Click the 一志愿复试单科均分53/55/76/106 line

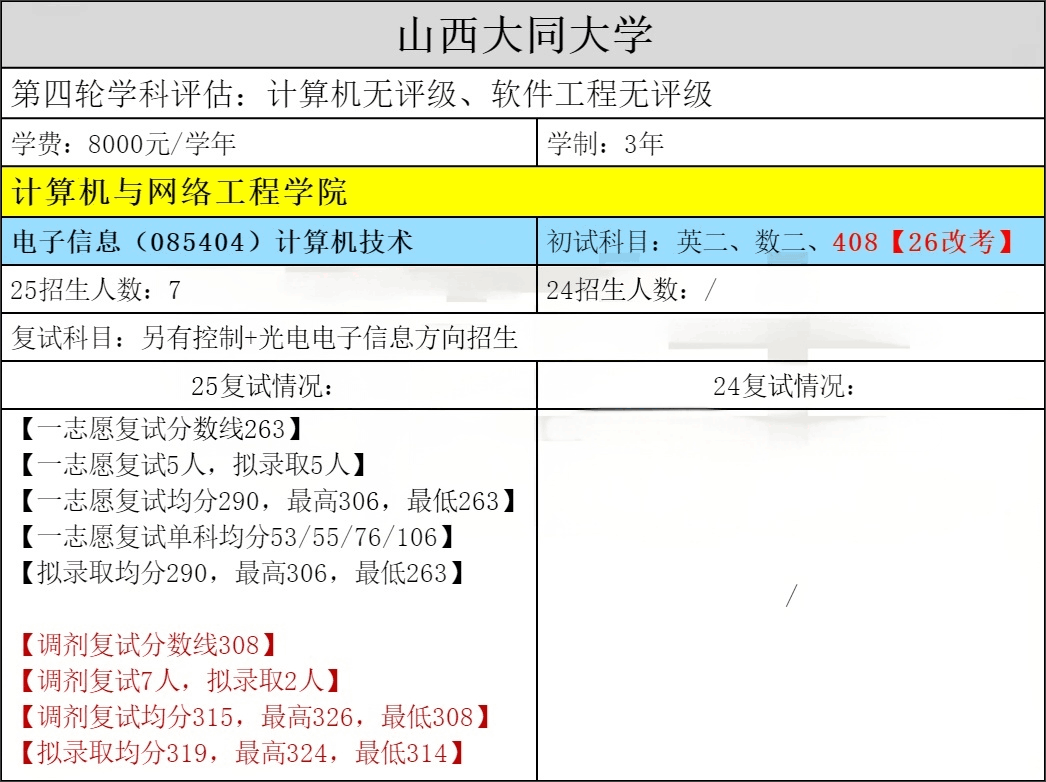click(236, 537)
